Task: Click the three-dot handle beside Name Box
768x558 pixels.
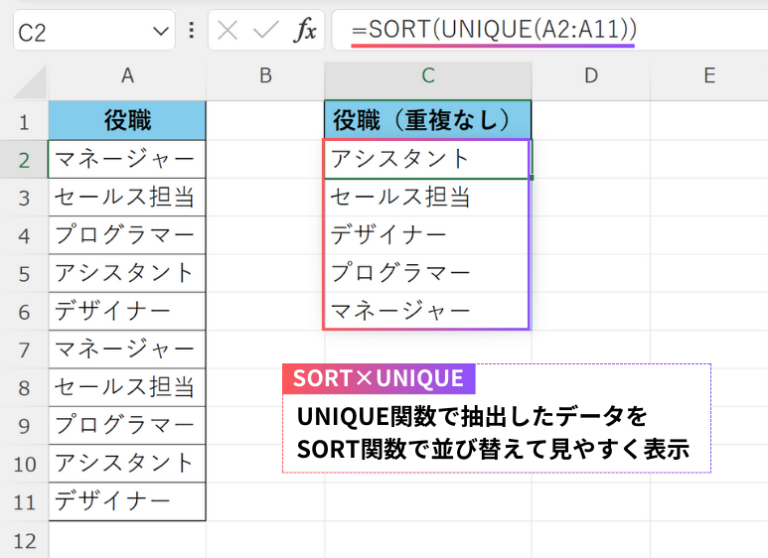Action: point(192,30)
